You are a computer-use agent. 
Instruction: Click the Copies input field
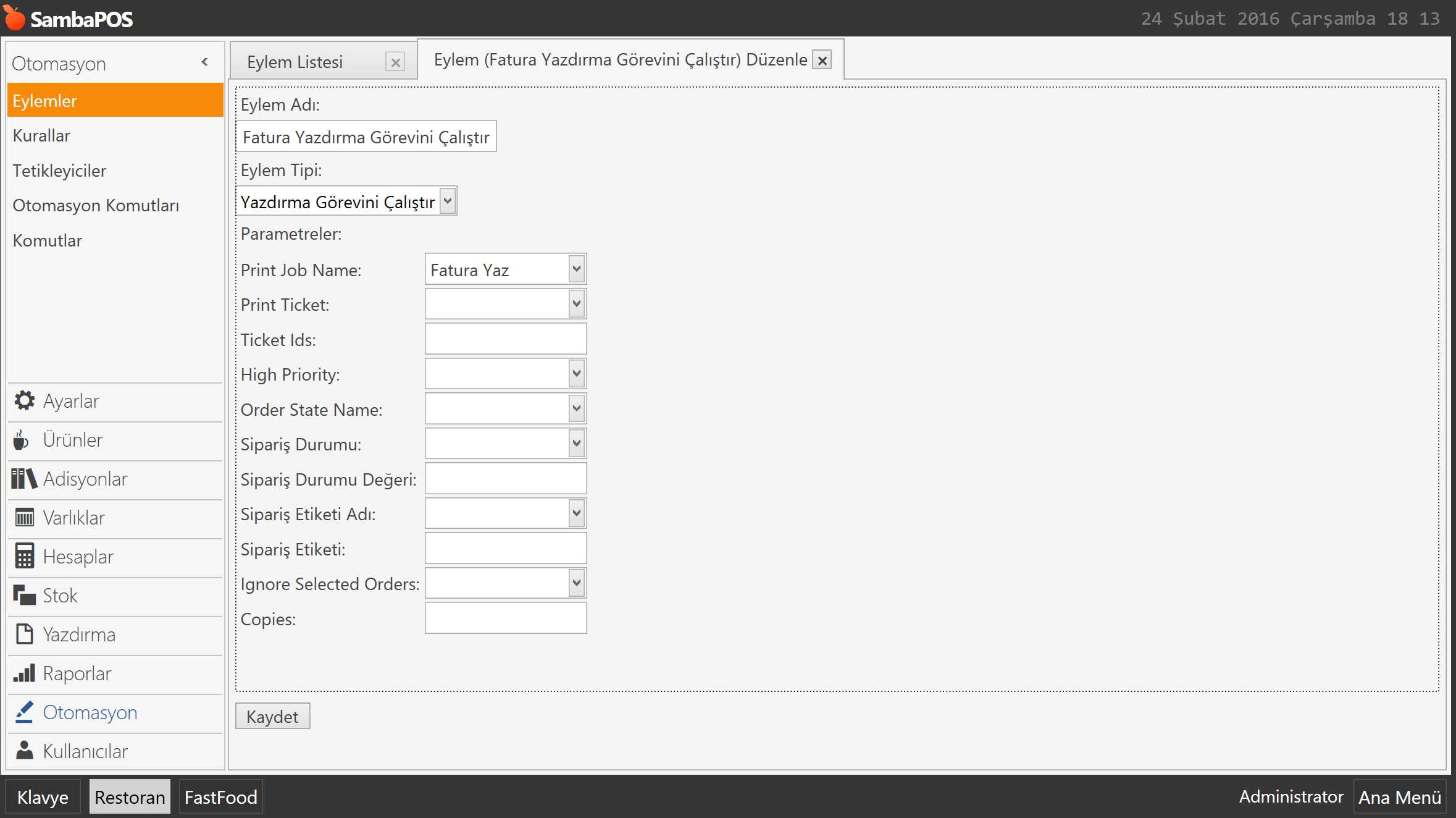pyautogui.click(x=506, y=618)
